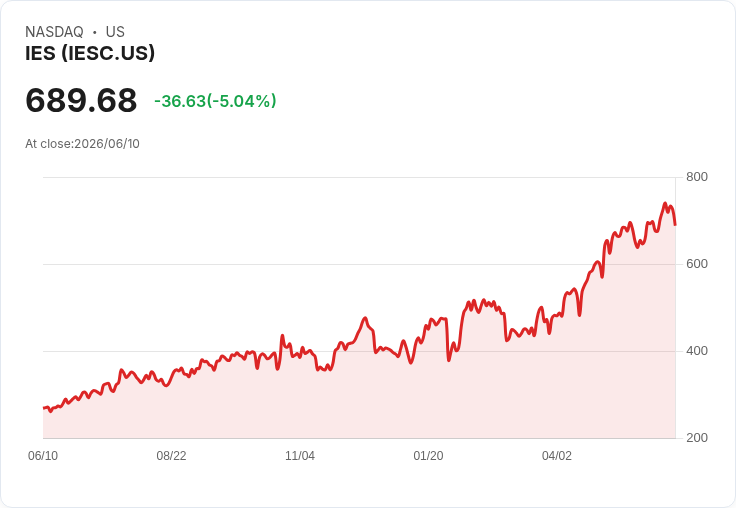The height and width of the screenshot is (508, 736).
Task: Select the 04/02 date on x-axis
Action: tap(557, 456)
